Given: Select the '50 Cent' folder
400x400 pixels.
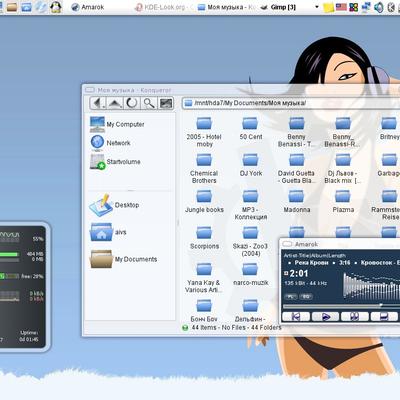Looking at the screenshot, I should point(251,129).
